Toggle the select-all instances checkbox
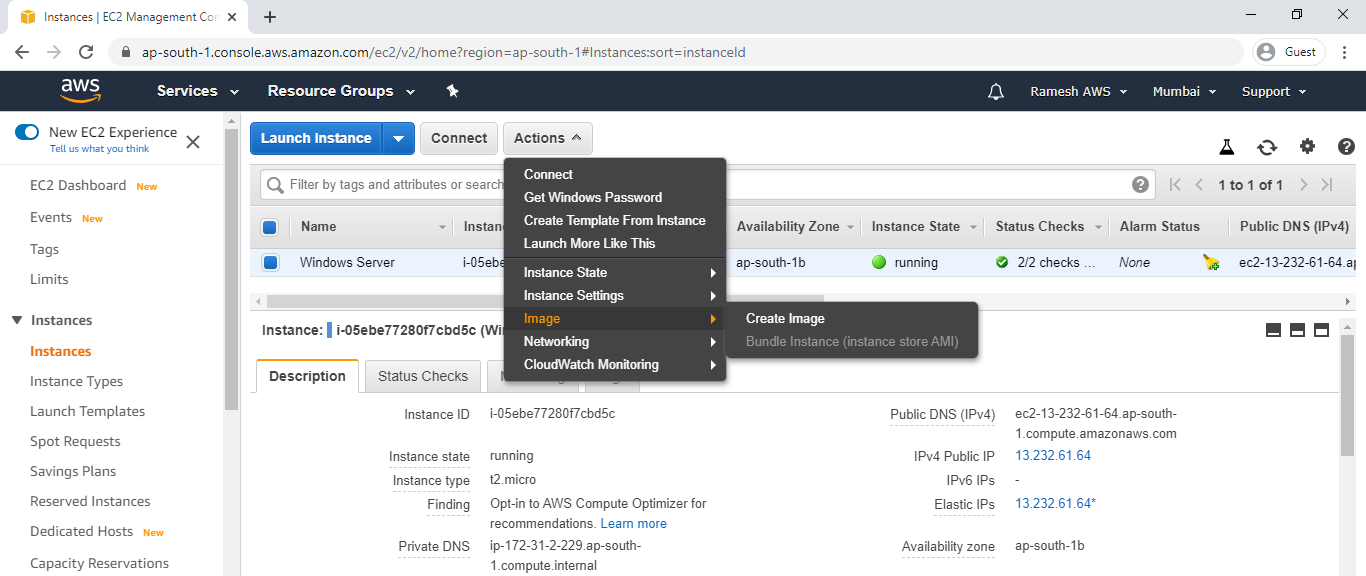The width and height of the screenshot is (1366, 576). [269, 227]
